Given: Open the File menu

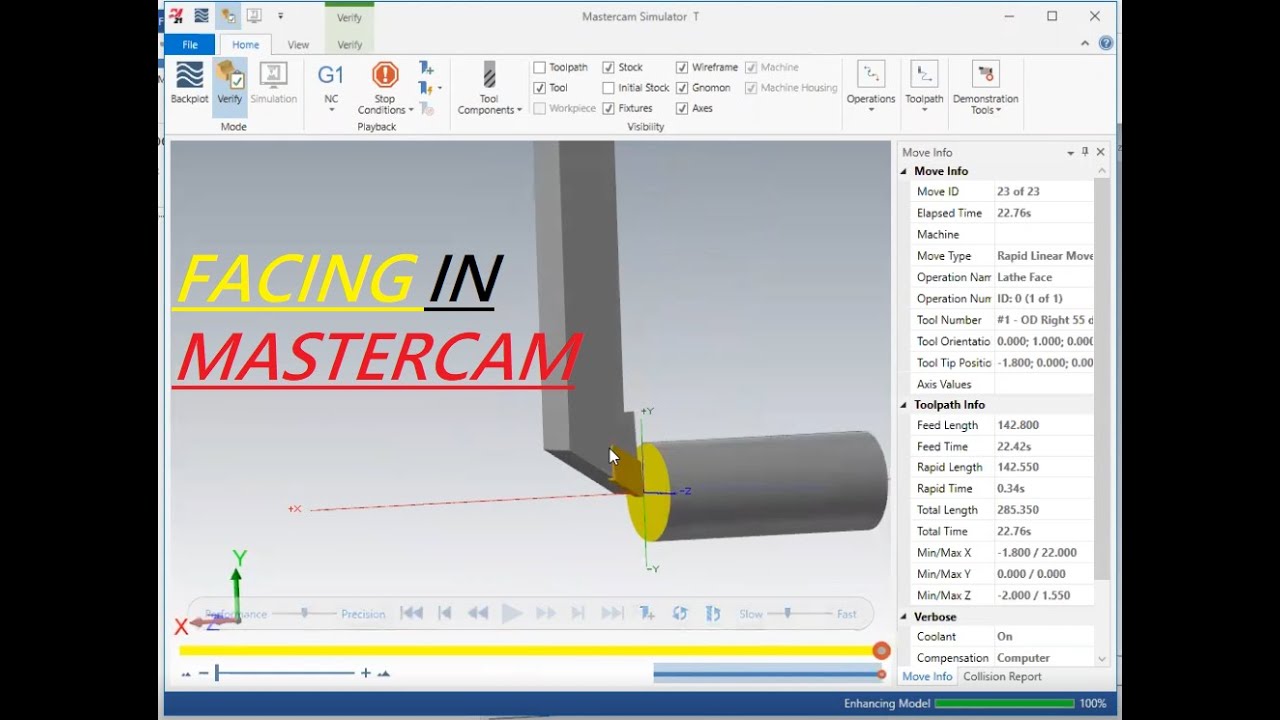Looking at the screenshot, I should [x=190, y=45].
